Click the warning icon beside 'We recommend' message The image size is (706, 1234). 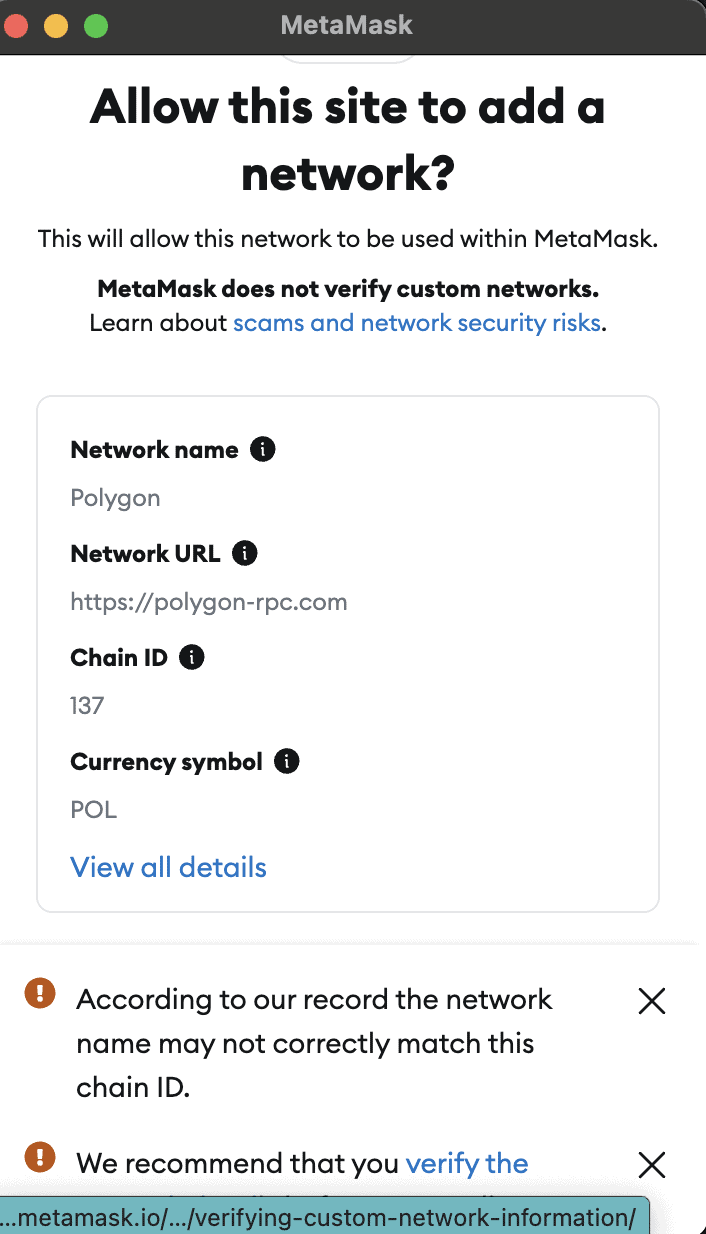coord(40,1157)
